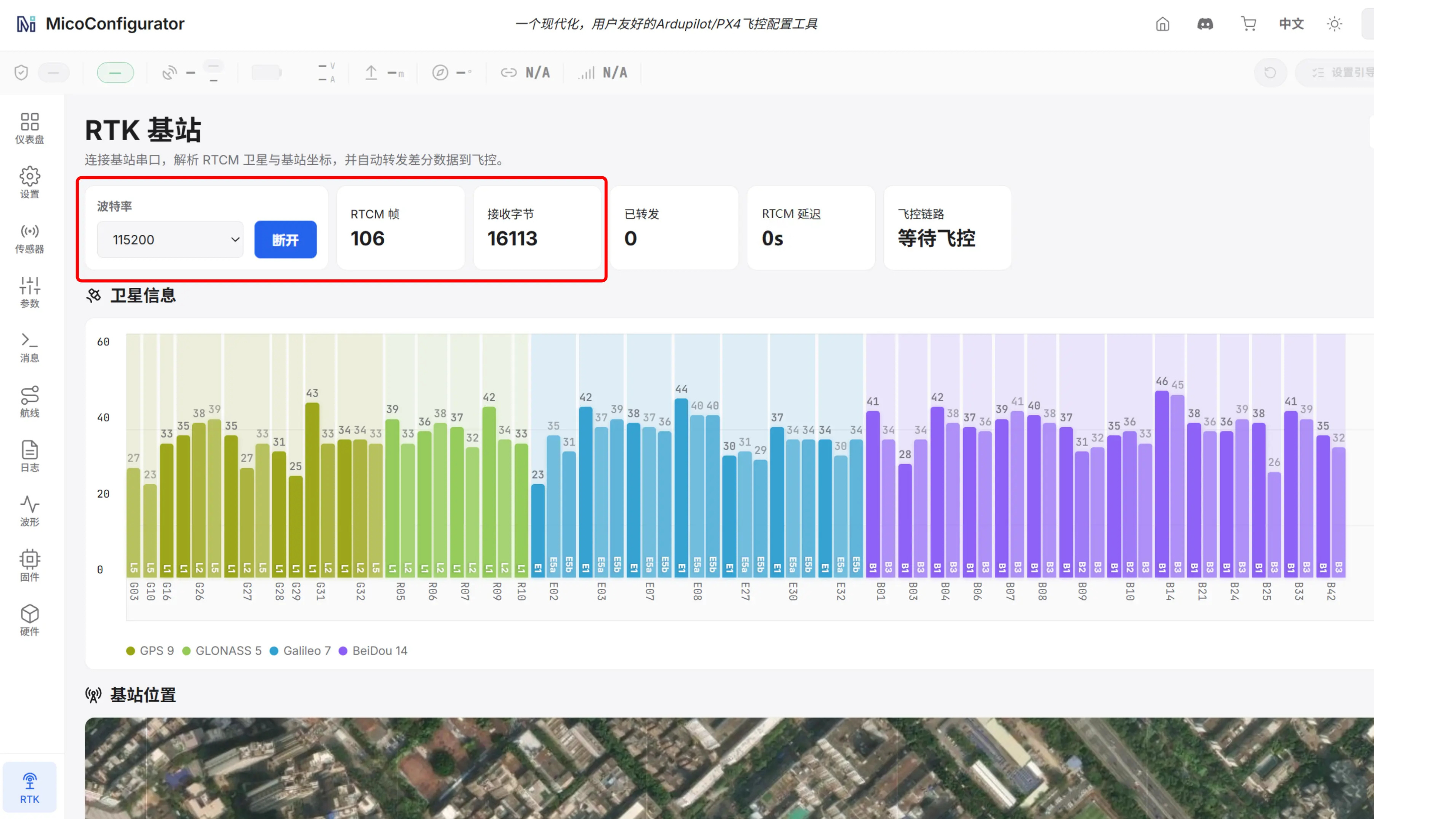Viewport: 1456px width, 819px height.
Task: Toggle BeiDou 14 legend entry
Action: click(373, 651)
